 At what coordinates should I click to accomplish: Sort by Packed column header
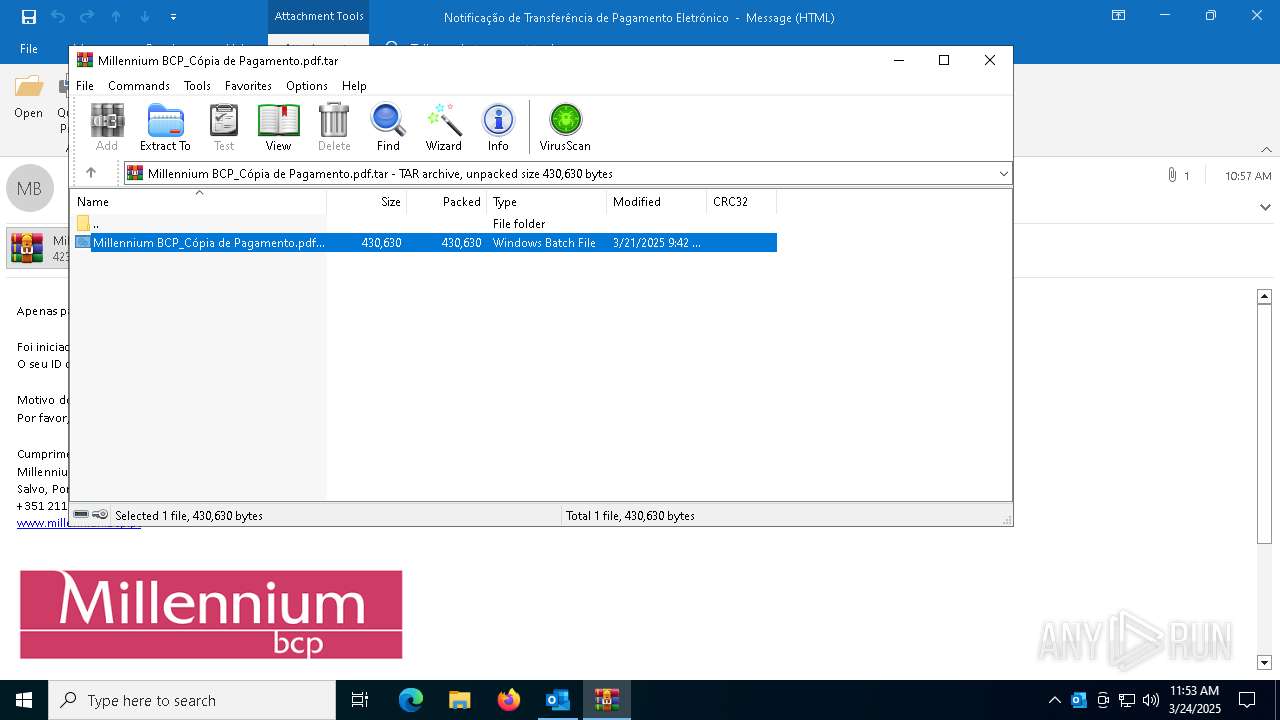click(x=447, y=202)
